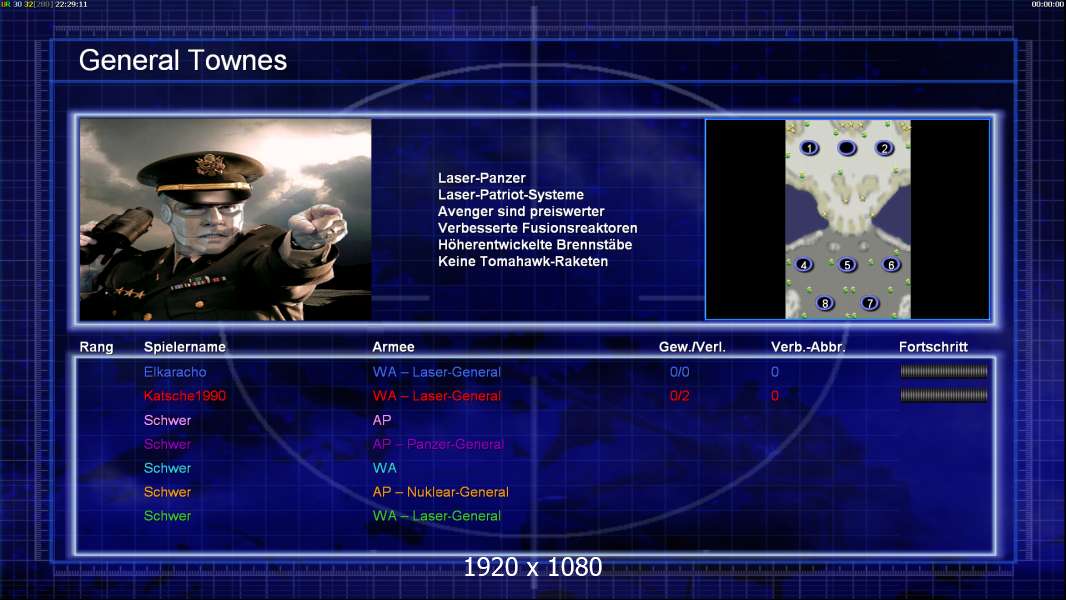This screenshot has width=1066, height=600.
Task: Click the AP – Panzer-General army entry
Action: [x=438, y=444]
